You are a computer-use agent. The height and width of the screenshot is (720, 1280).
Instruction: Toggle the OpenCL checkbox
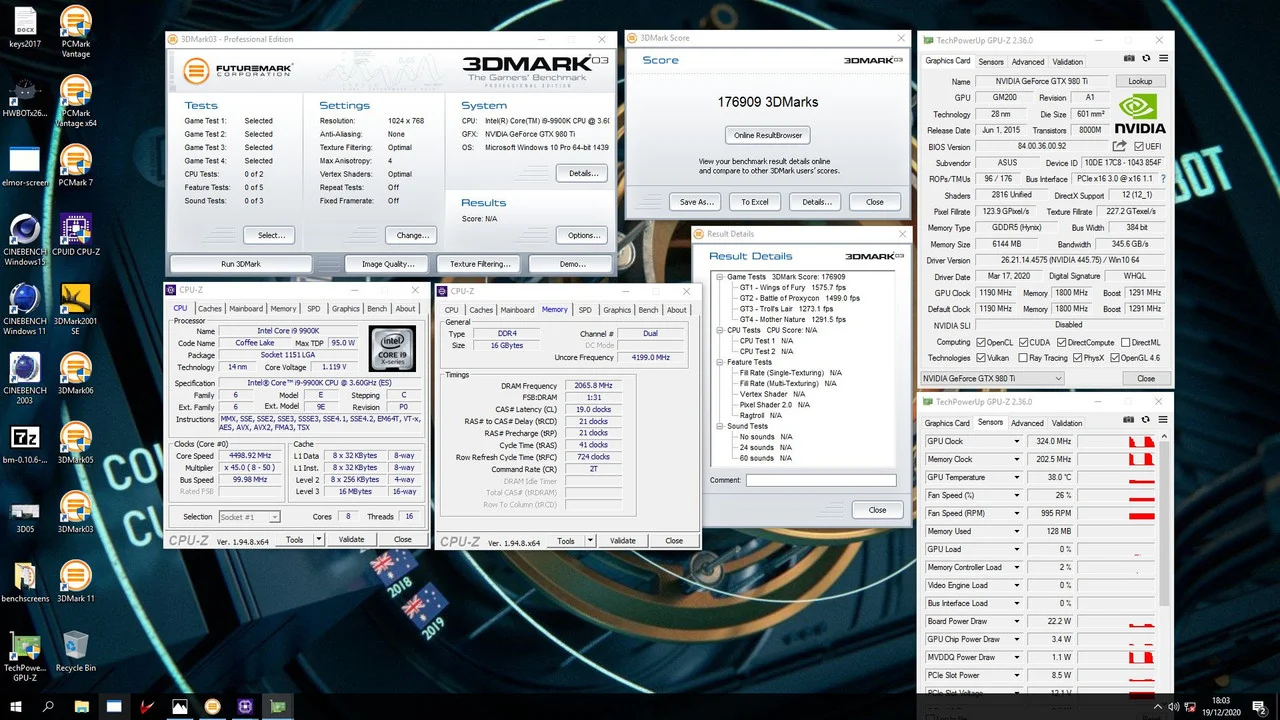point(981,342)
